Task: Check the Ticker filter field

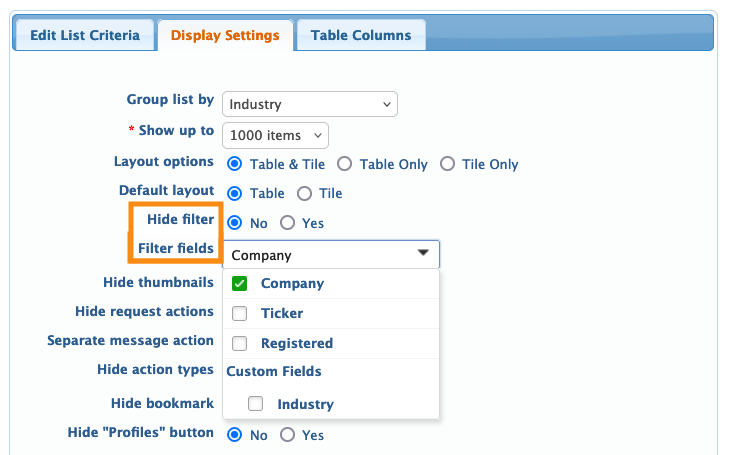Action: point(240,314)
